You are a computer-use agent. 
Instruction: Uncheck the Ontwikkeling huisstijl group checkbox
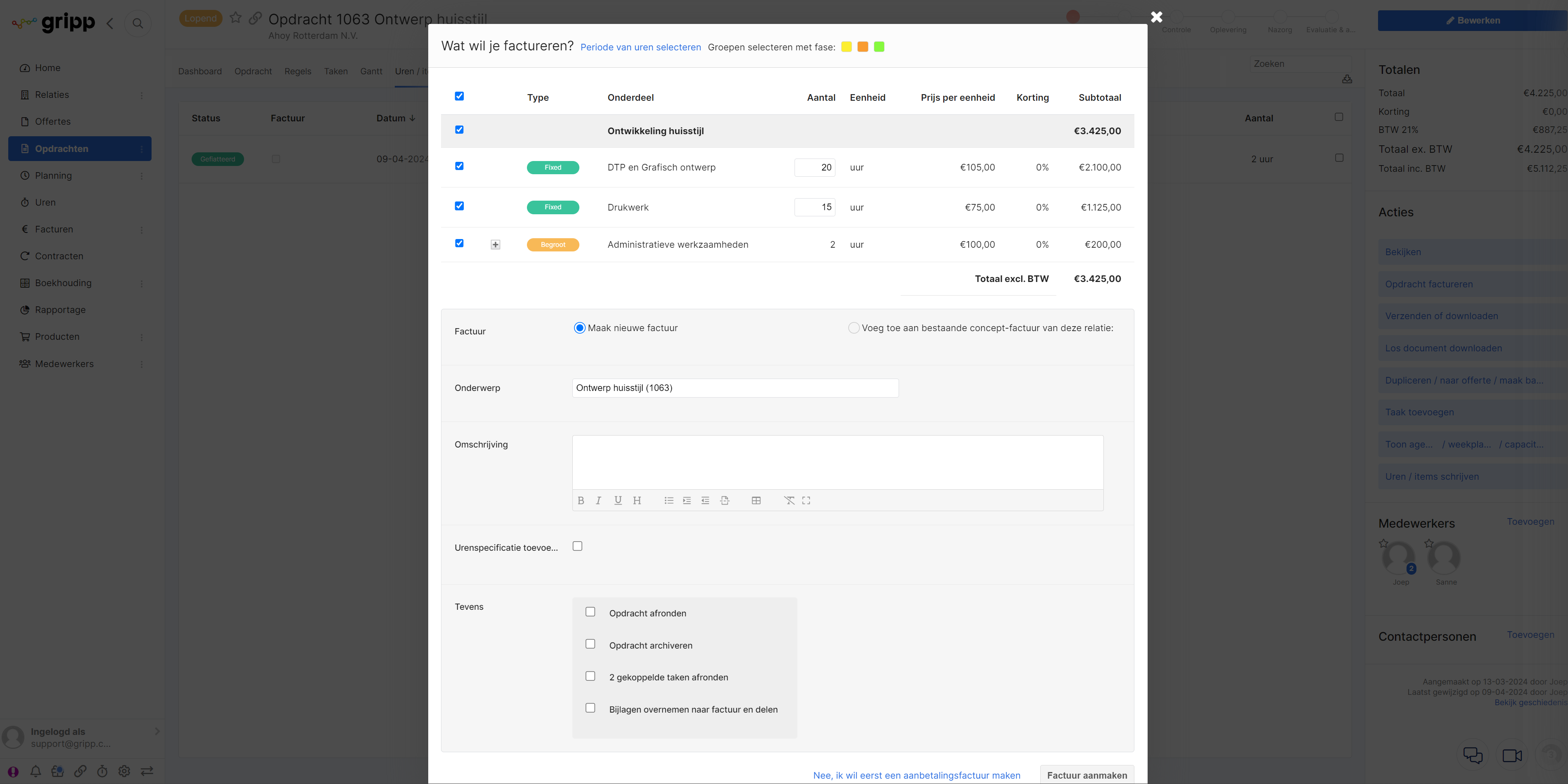click(x=460, y=130)
